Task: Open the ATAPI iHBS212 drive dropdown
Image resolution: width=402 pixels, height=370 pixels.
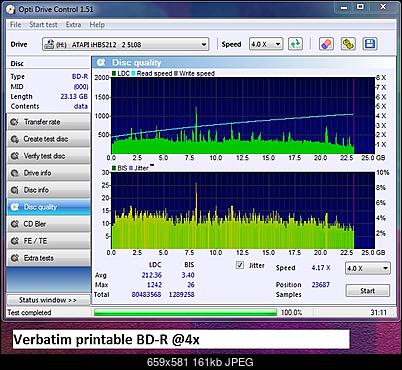Action: coord(126,44)
